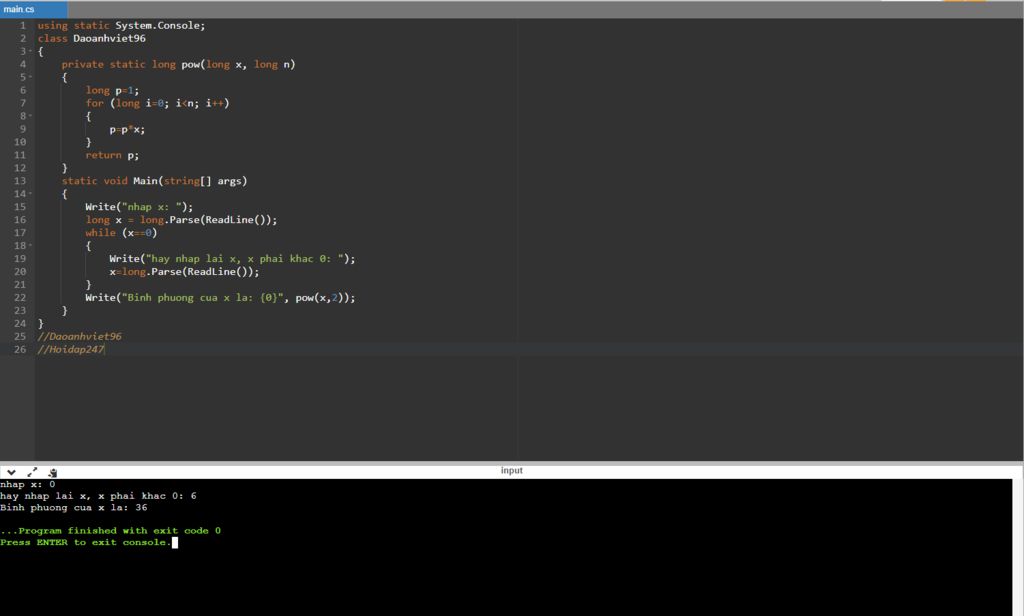
Task: Click the "Binh phuong cua x la: 36" output
Action: pos(74,508)
